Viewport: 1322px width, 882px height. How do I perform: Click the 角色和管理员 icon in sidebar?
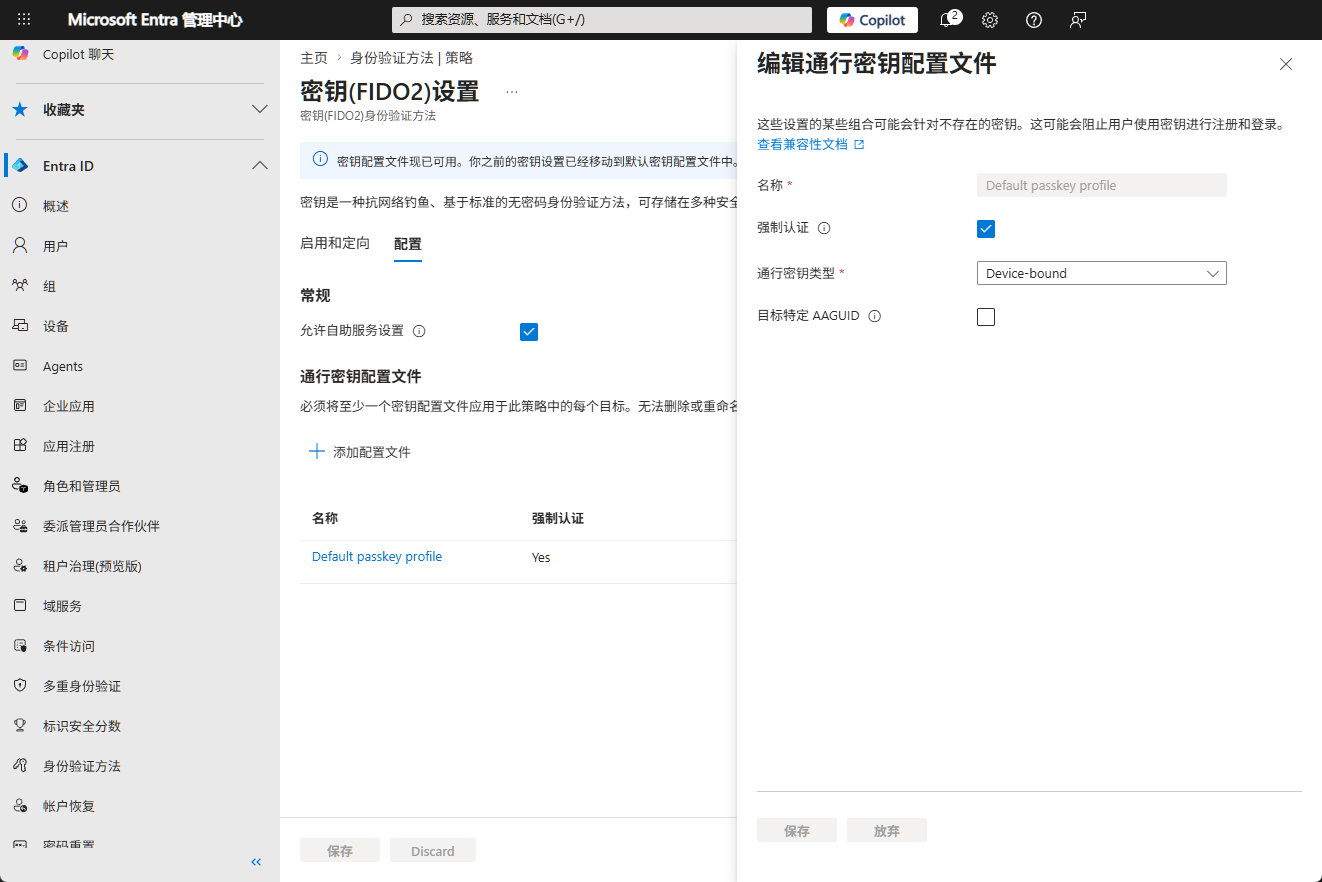(x=20, y=486)
